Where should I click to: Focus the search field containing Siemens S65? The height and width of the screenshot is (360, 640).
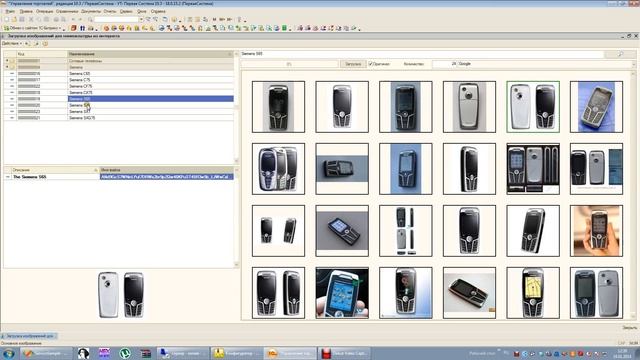[x=422, y=54]
